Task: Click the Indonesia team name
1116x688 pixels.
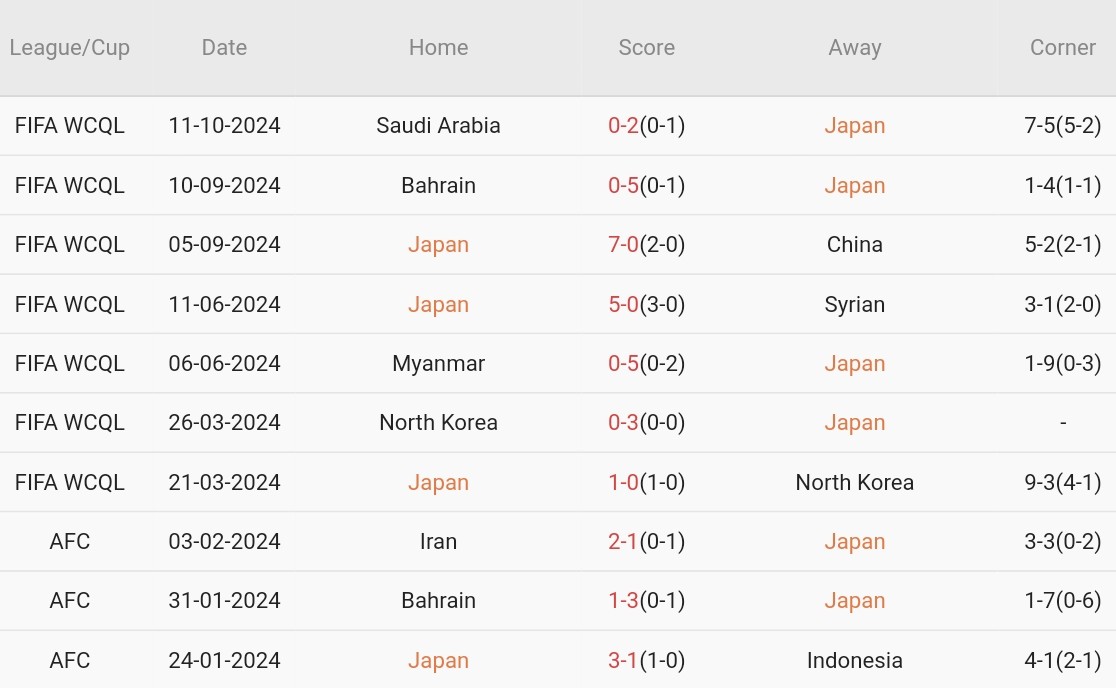Action: point(854,661)
